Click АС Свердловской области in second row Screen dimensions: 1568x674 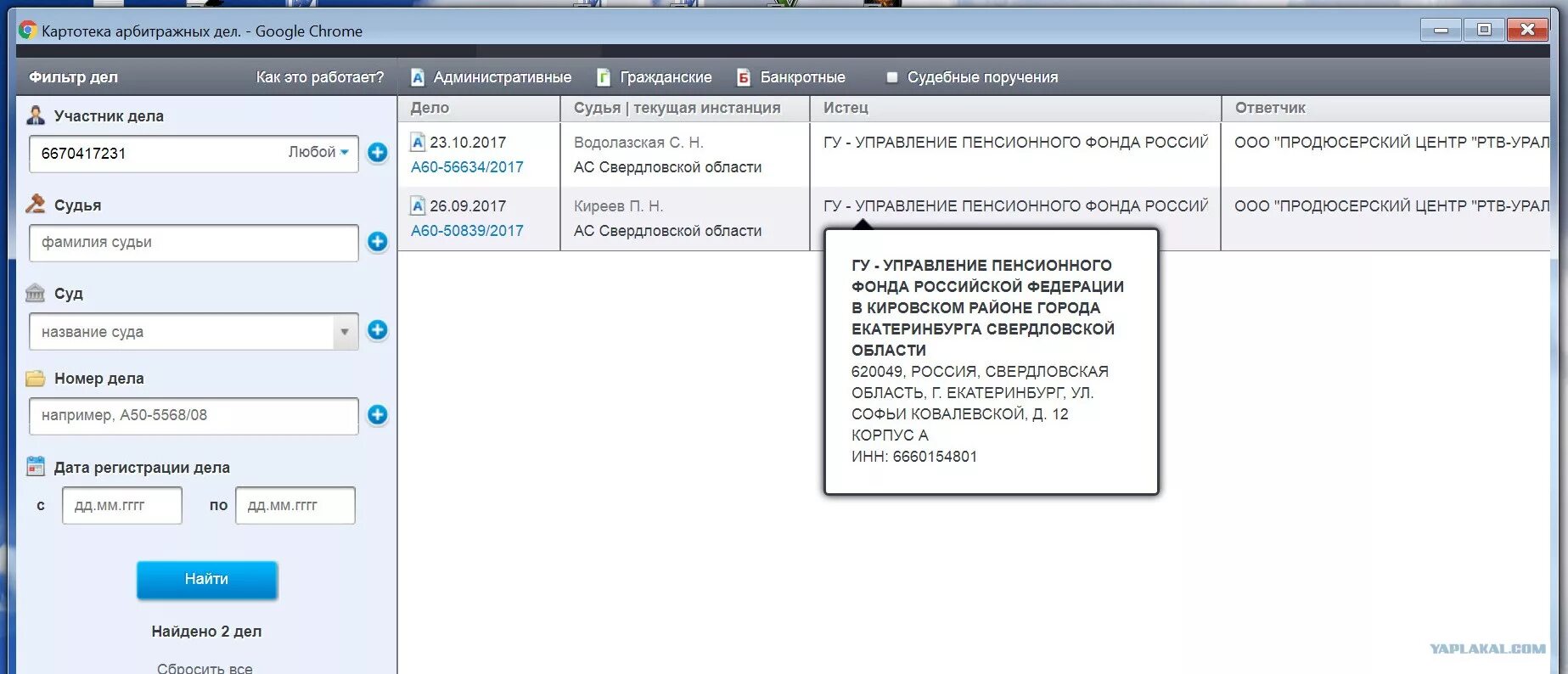(x=667, y=231)
